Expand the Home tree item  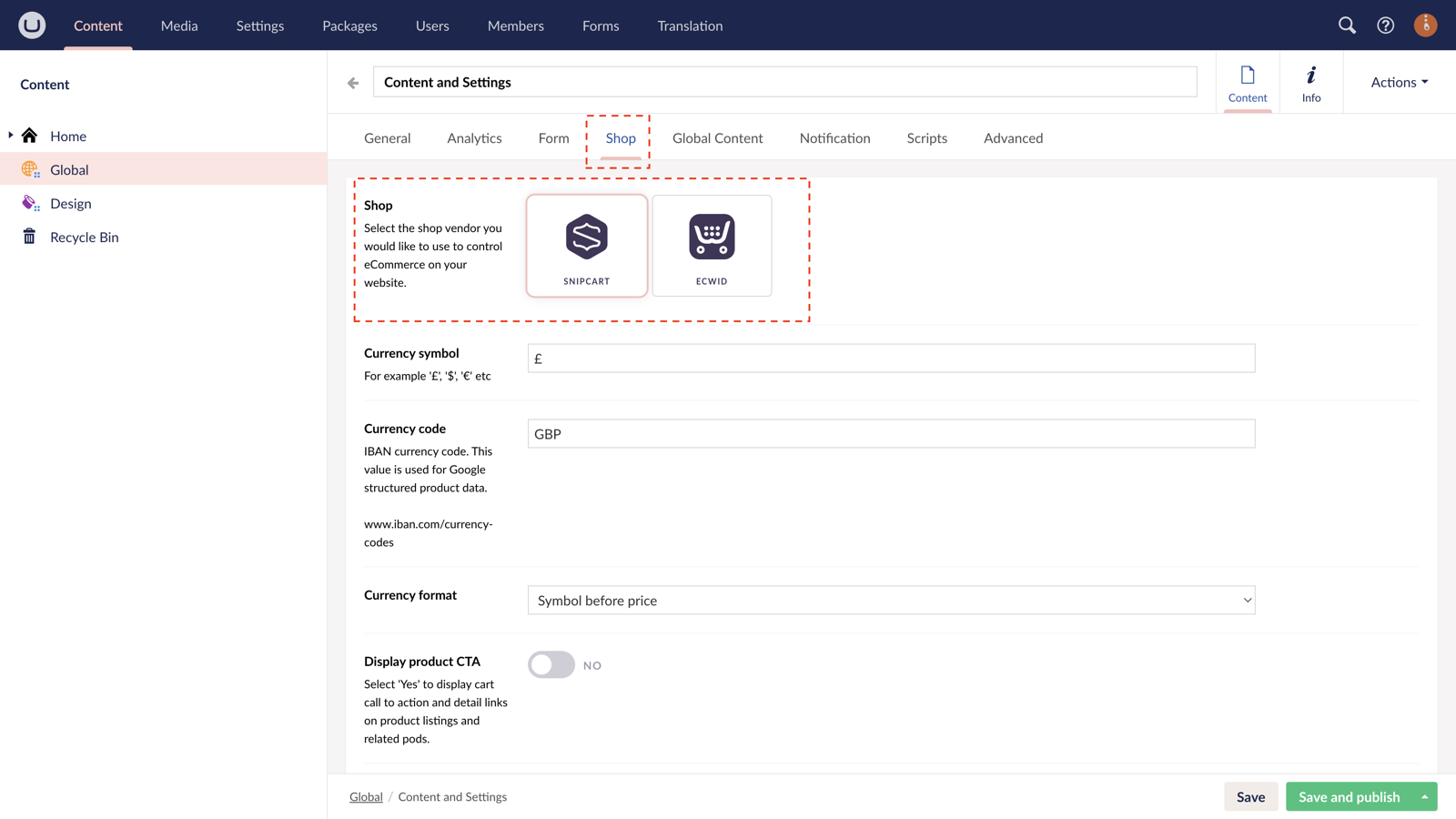point(9,135)
